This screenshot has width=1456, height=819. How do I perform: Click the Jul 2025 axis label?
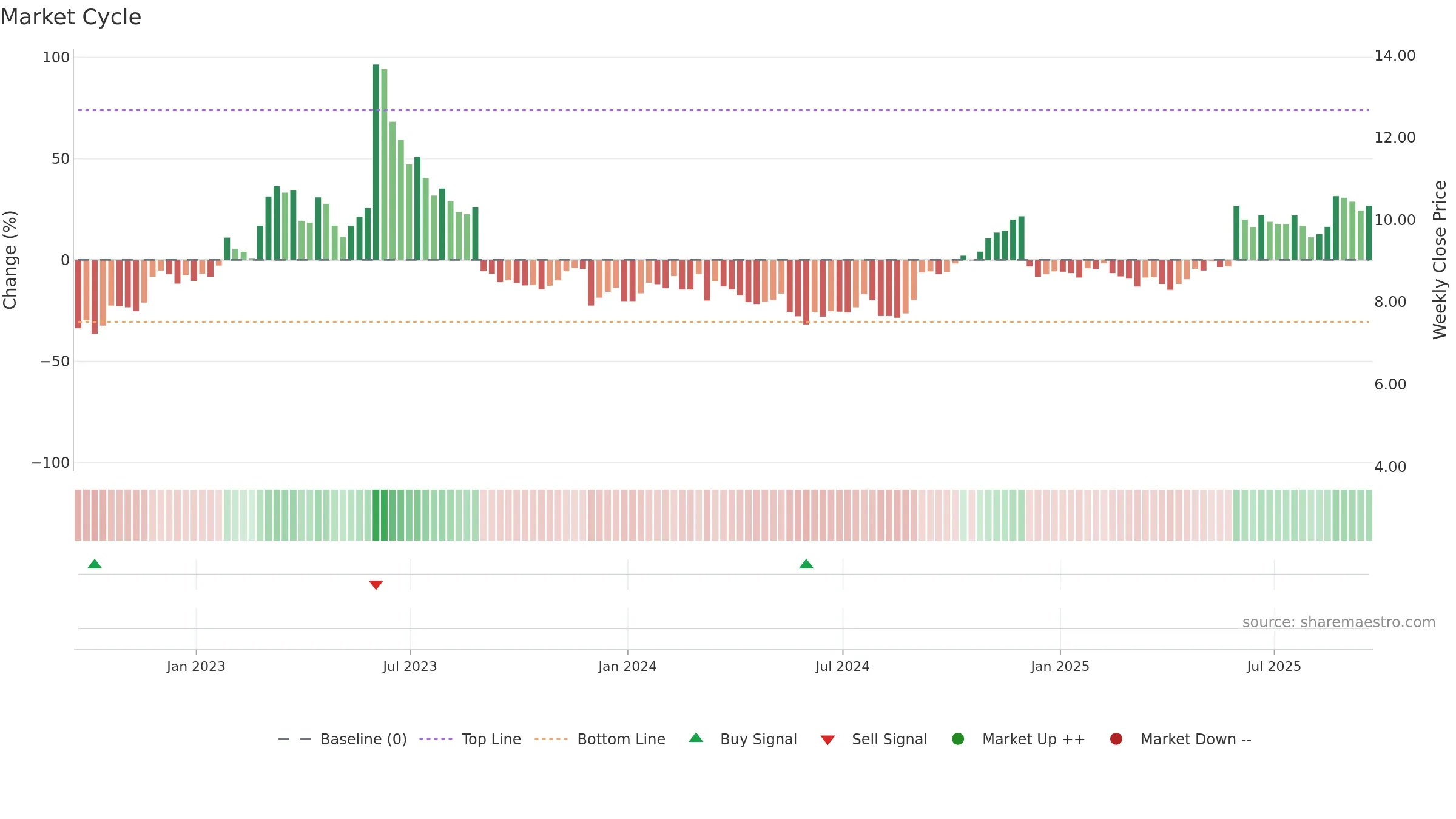click(x=1274, y=667)
